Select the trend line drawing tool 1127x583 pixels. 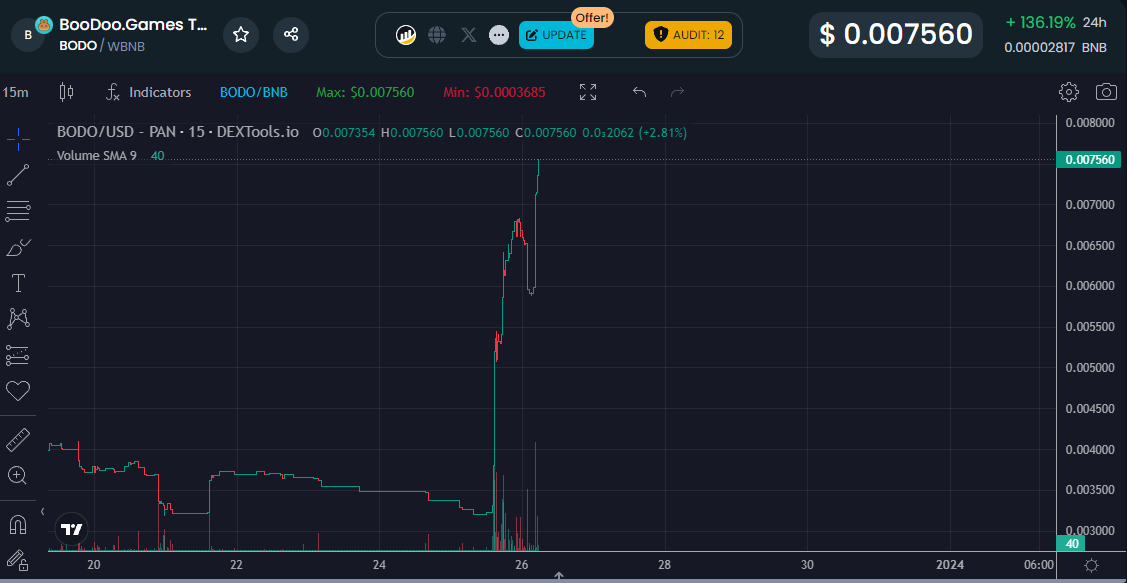click(x=18, y=175)
